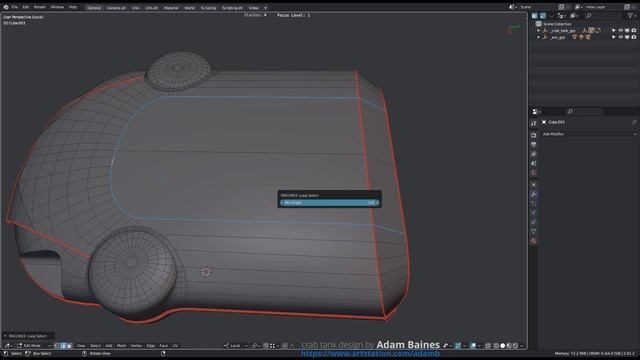The height and width of the screenshot is (360, 640).
Task: Select the _crab_tank_grp collection name
Action: 563,31
